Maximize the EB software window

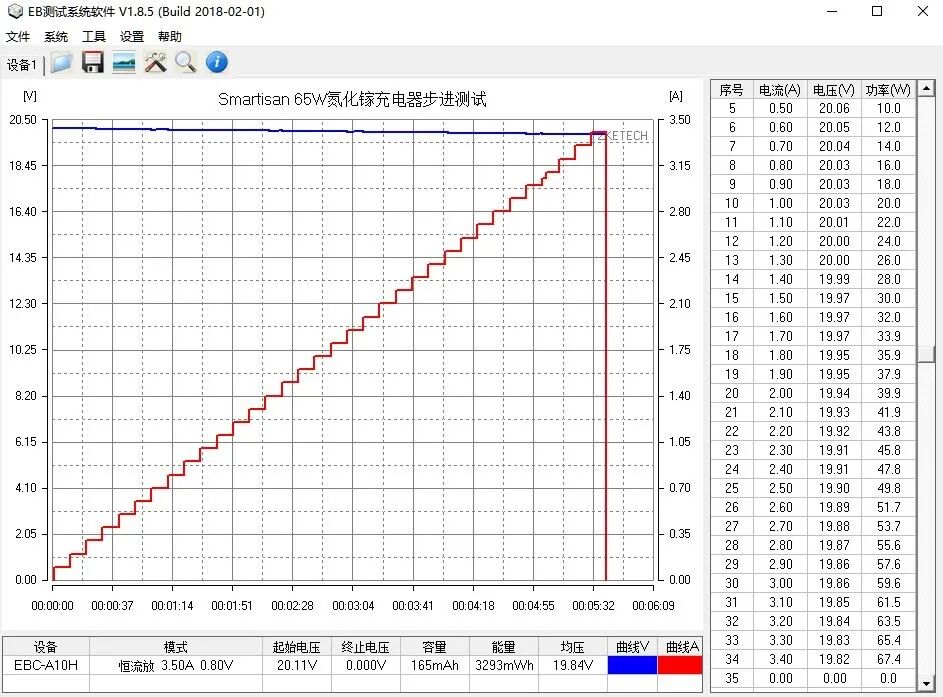[877, 11]
